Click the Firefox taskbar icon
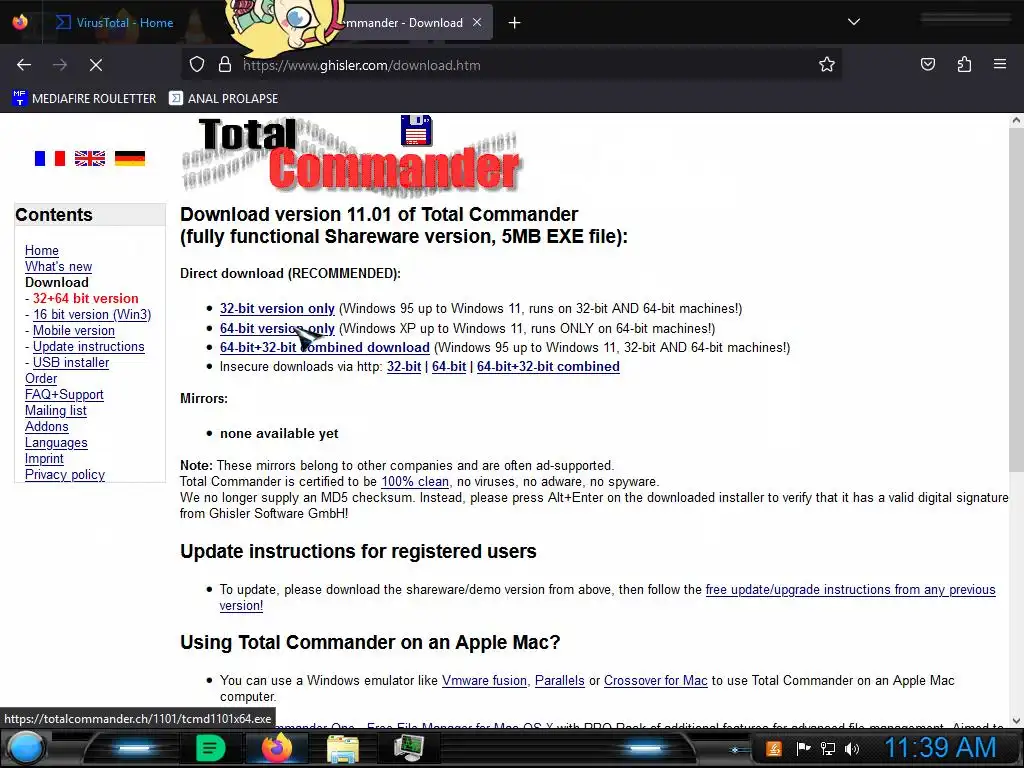1024x768 pixels. pos(277,748)
